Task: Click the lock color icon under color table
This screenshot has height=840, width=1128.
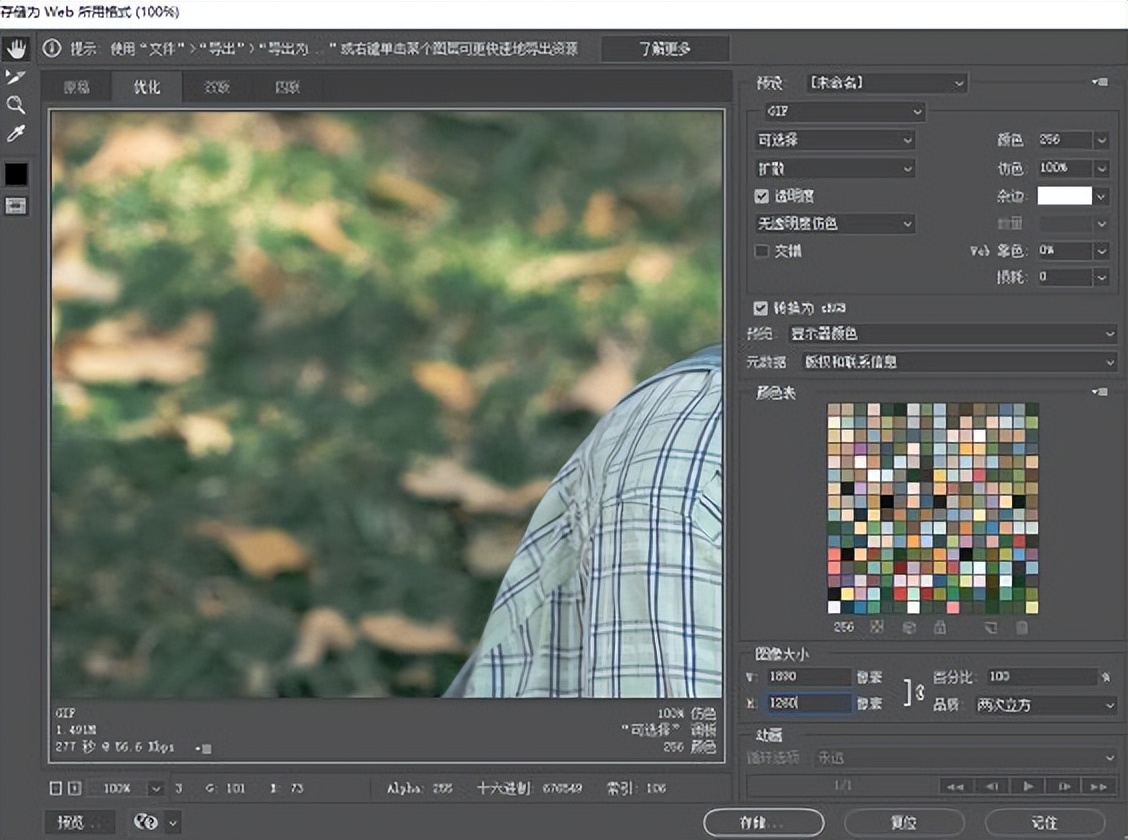Action: coord(939,628)
